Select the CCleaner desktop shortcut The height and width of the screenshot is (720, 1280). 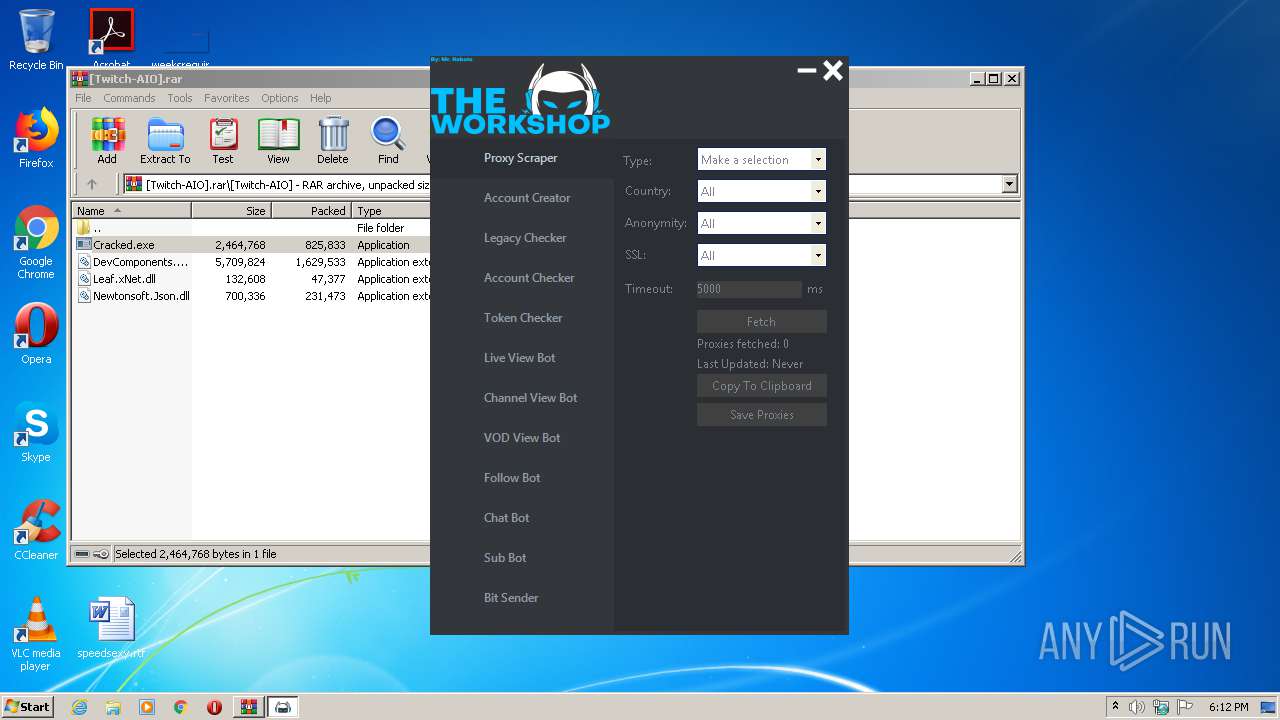point(36,530)
